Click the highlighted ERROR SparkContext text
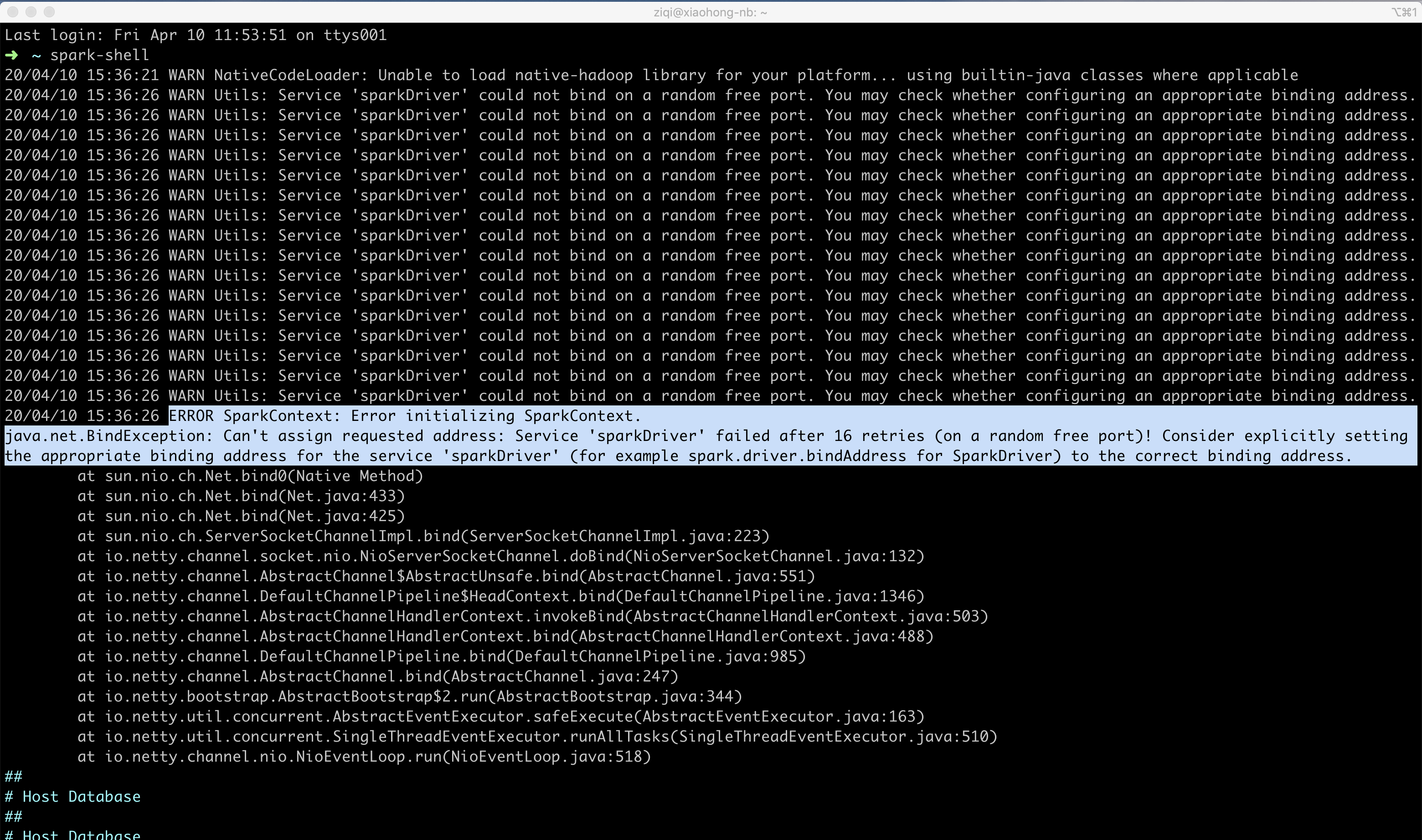This screenshot has height=840, width=1422. pyautogui.click(x=404, y=416)
